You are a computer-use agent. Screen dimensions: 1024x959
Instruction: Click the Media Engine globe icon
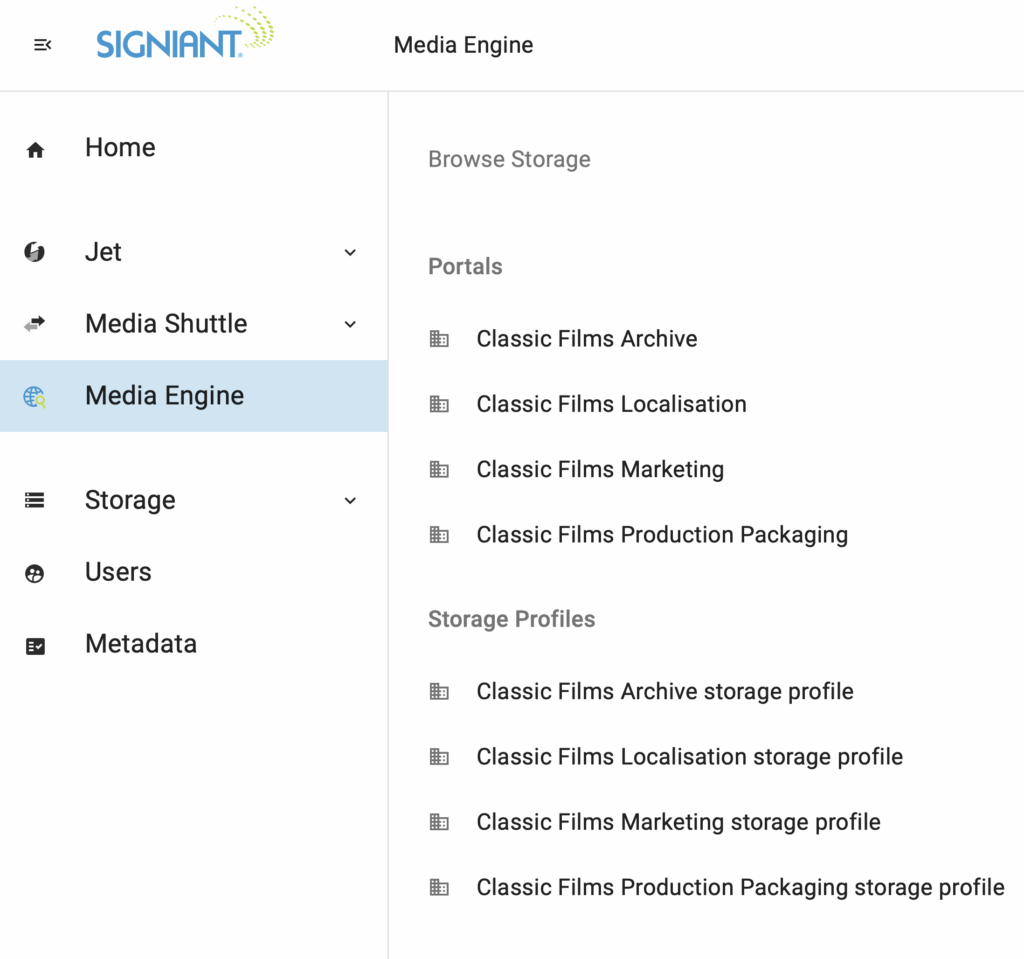click(35, 397)
